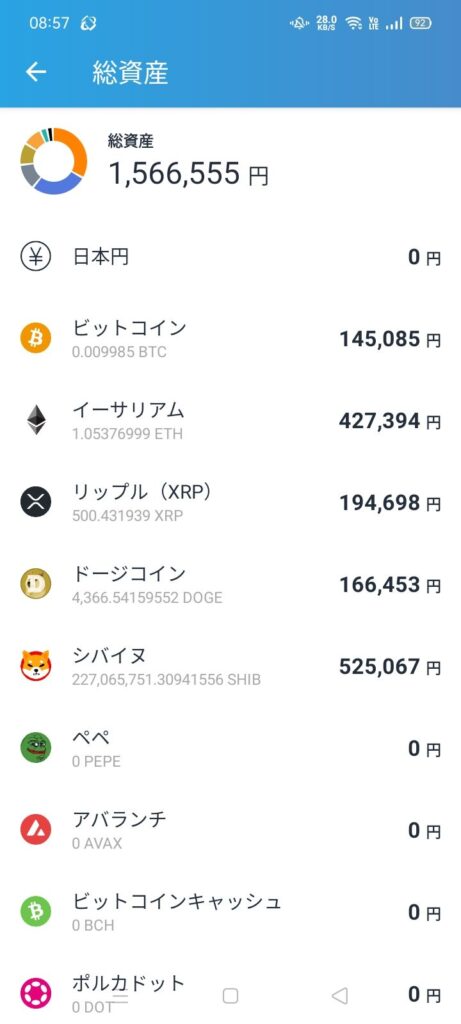Tap the Bitcoin Cash green icon
This screenshot has width=461, height=1024.
[35, 912]
